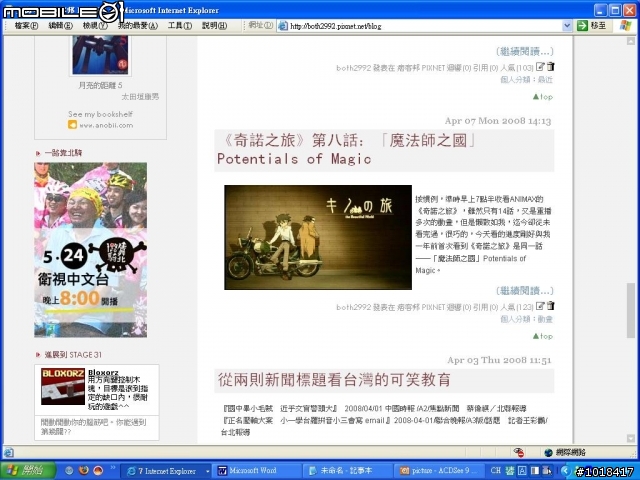The image size is (640, 480).
Task: Open the Internet Explorer group dropdown arrow
Action: (x=207, y=471)
